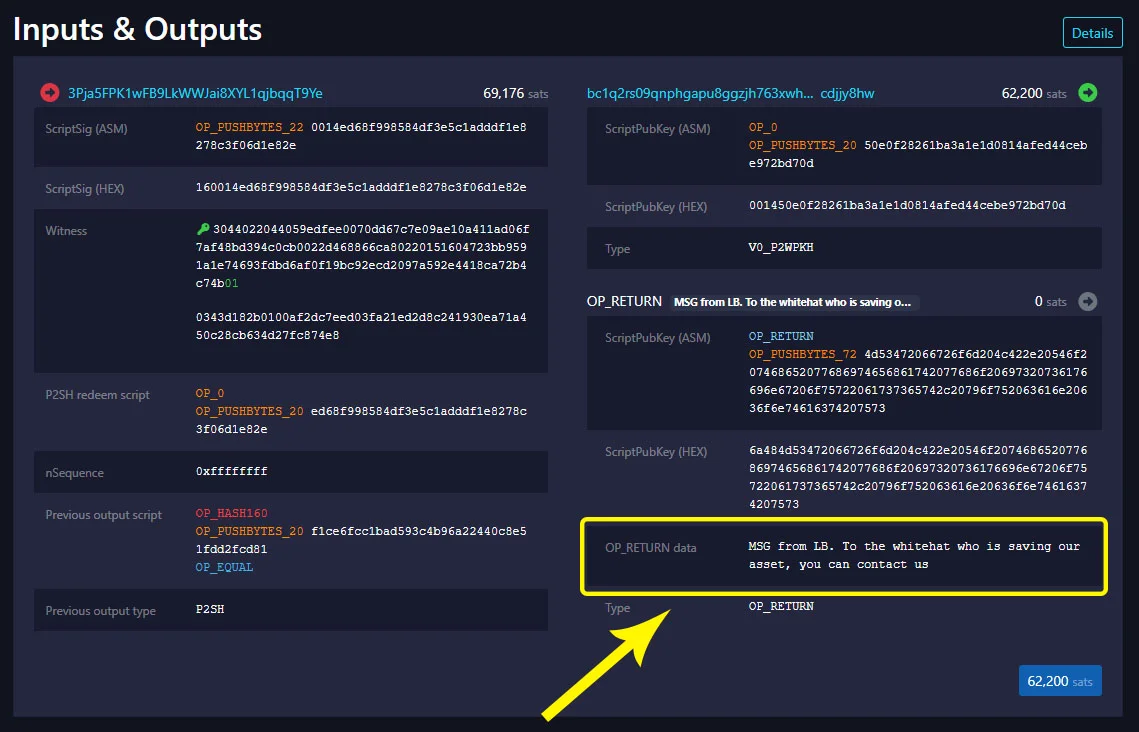The image size is (1139, 732).
Task: Click the ScriptSig (HEX) value
Action: point(361,187)
